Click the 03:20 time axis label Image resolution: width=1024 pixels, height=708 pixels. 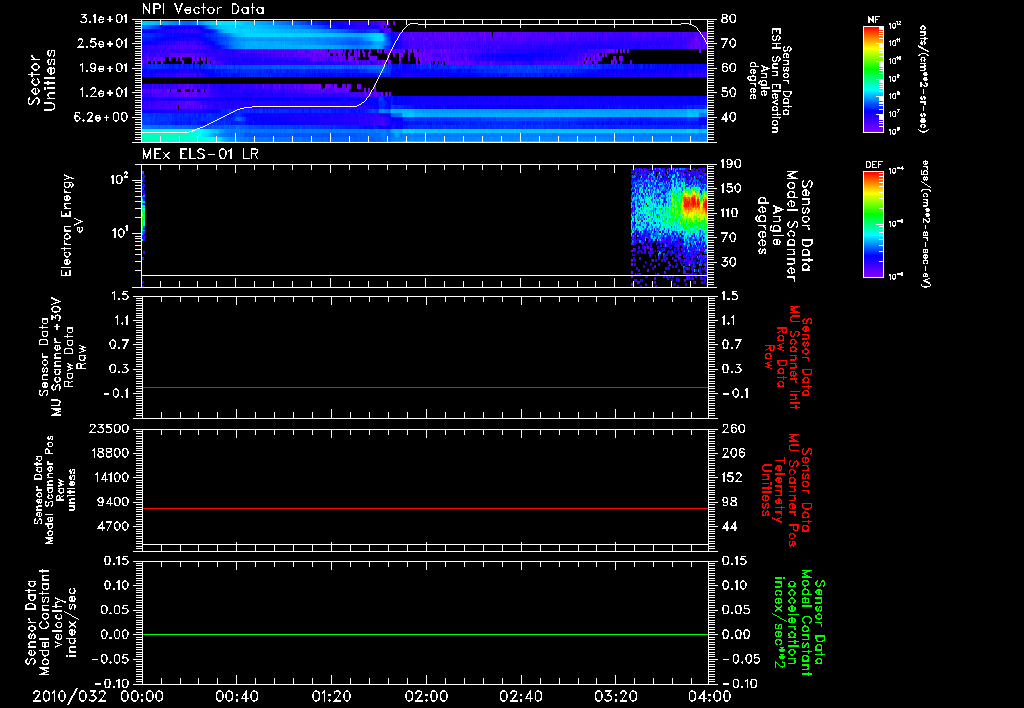615,696
